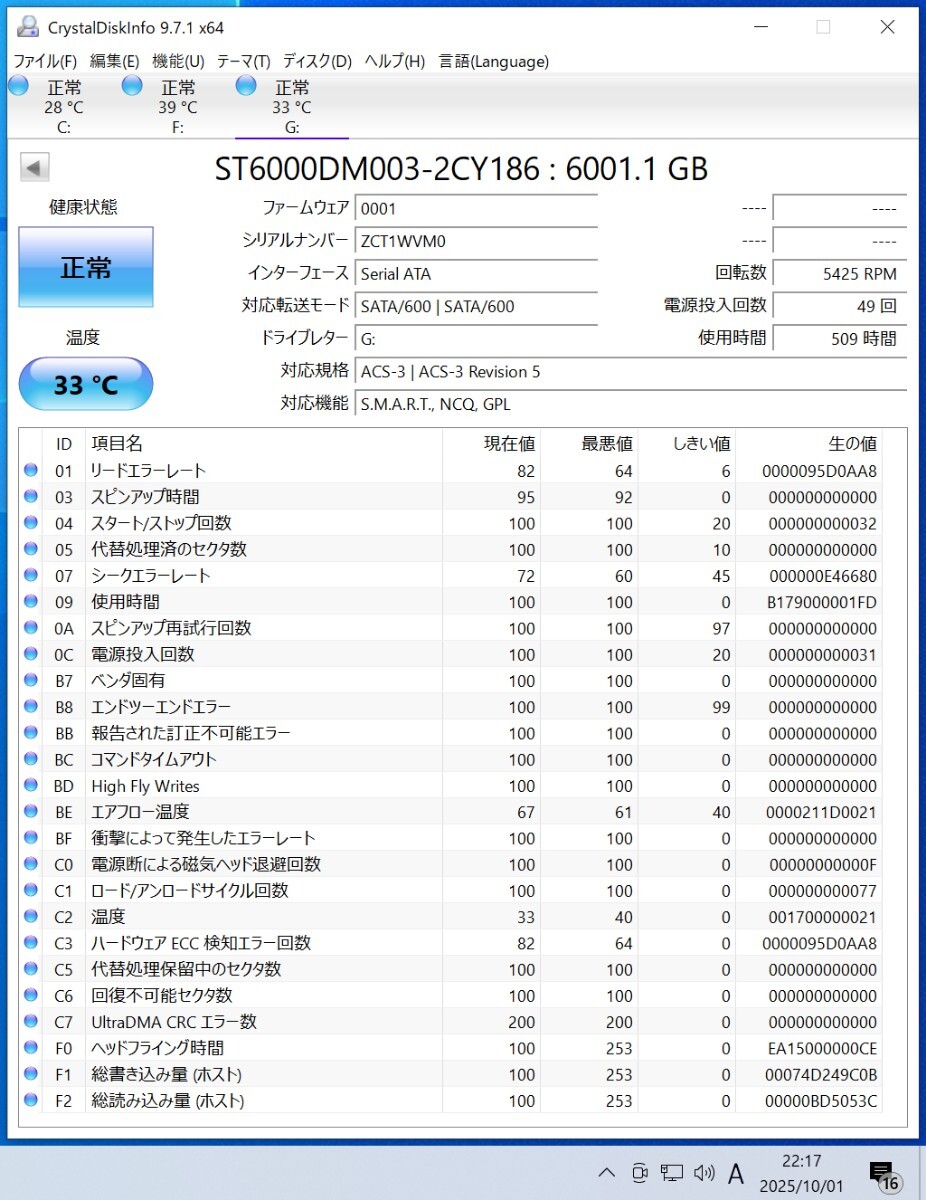Click status icon for ロード/アンロードサイクル回数 row

pos(31,890)
